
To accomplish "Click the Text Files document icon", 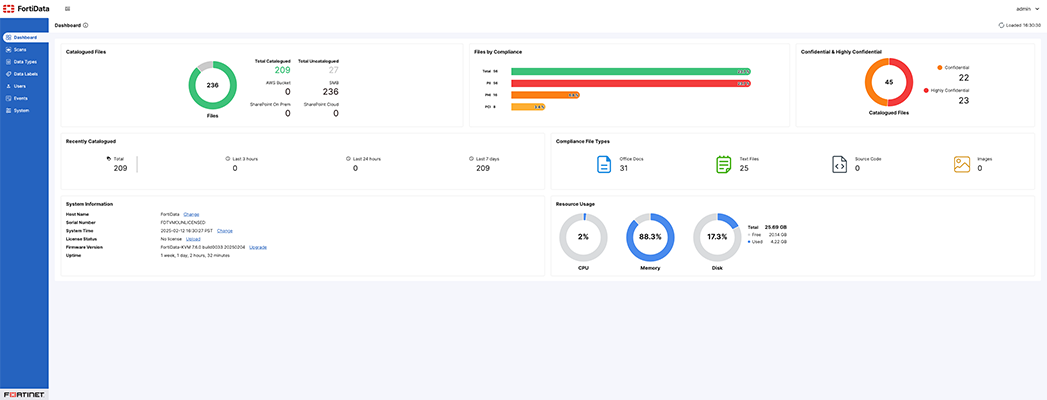I will click(723, 164).
